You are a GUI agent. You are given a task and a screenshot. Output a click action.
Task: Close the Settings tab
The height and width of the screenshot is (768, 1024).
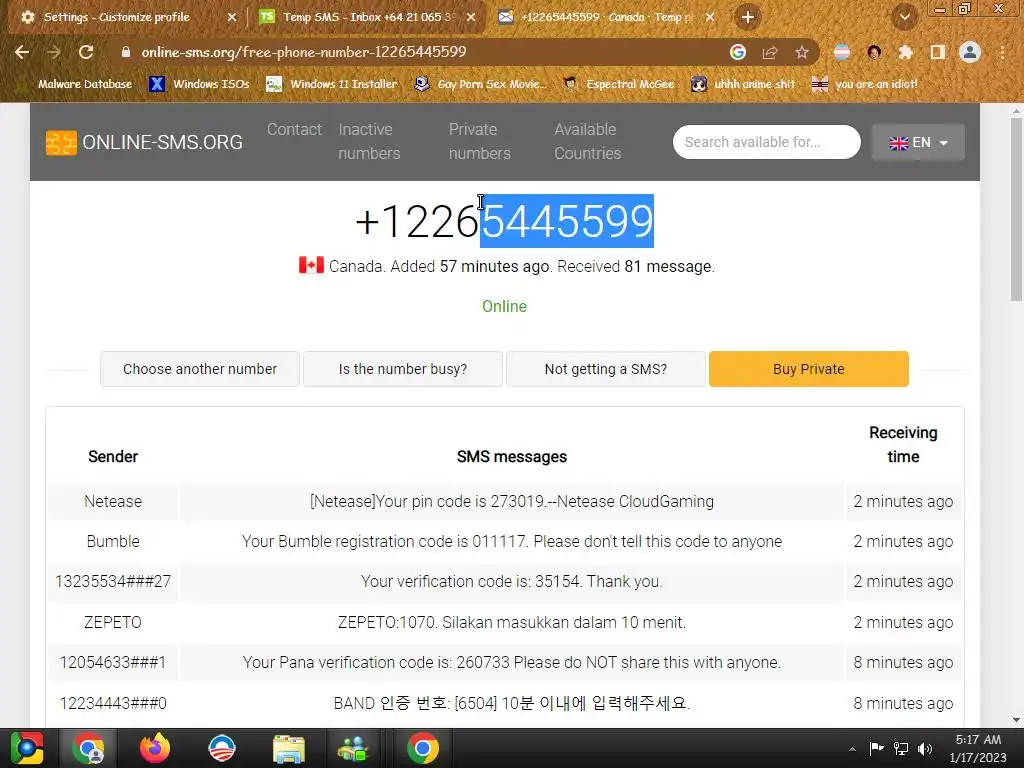pos(232,18)
